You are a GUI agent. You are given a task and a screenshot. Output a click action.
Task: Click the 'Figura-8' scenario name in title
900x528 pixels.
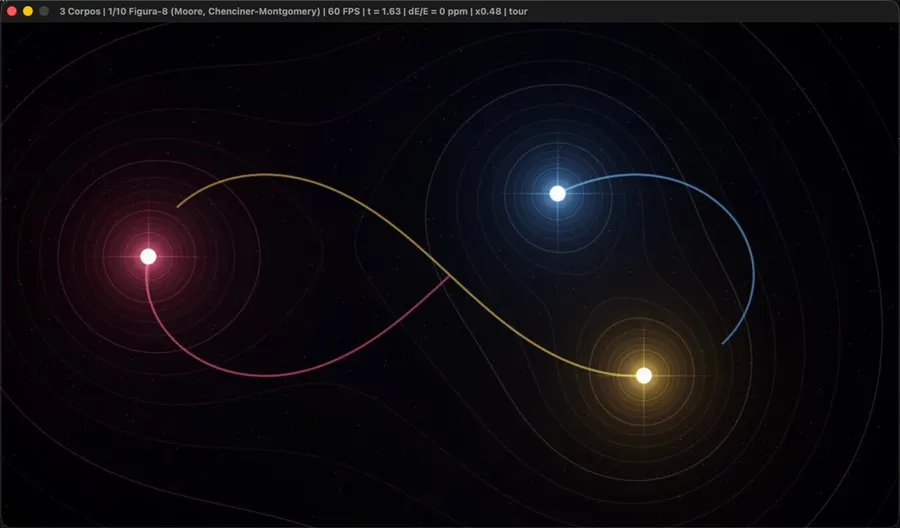pos(148,11)
